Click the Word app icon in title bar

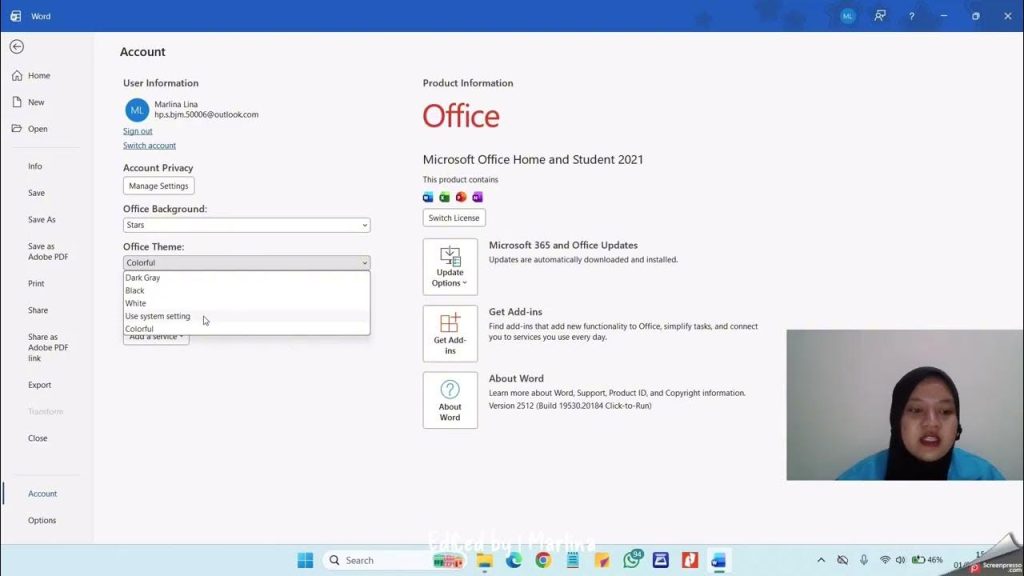pos(16,16)
